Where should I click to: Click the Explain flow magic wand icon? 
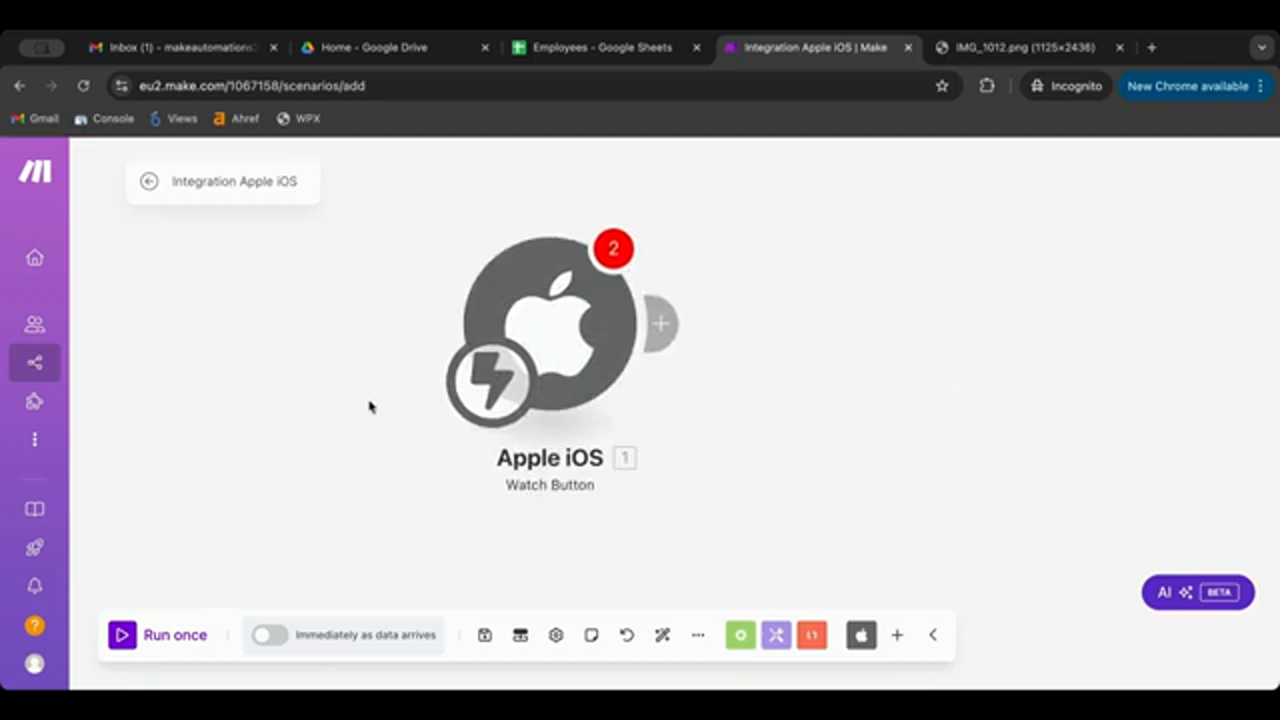pyautogui.click(x=662, y=635)
